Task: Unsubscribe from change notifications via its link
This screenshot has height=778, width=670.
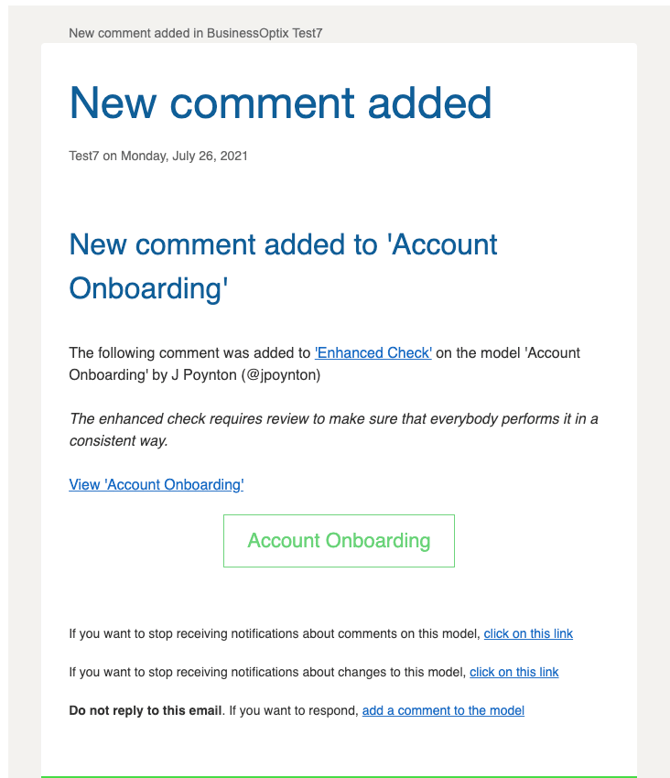Action: [x=514, y=672]
